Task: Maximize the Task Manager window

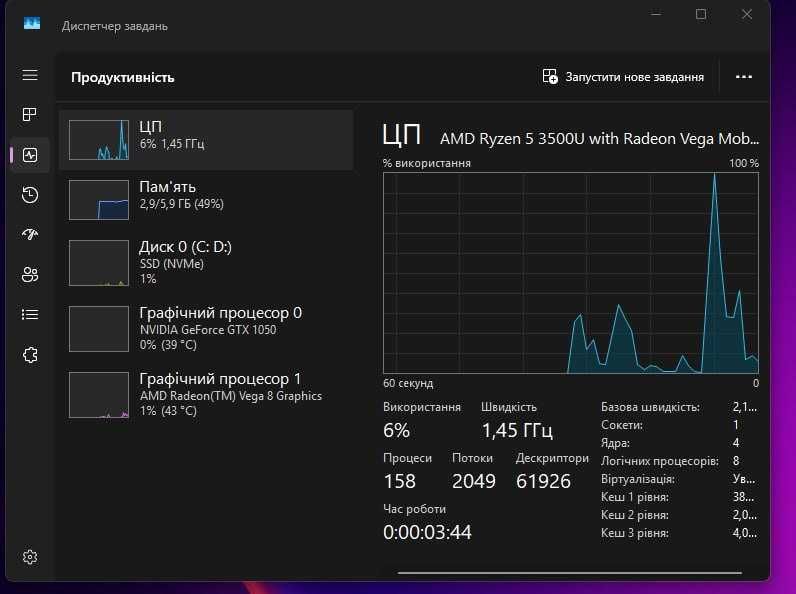Action: click(701, 14)
